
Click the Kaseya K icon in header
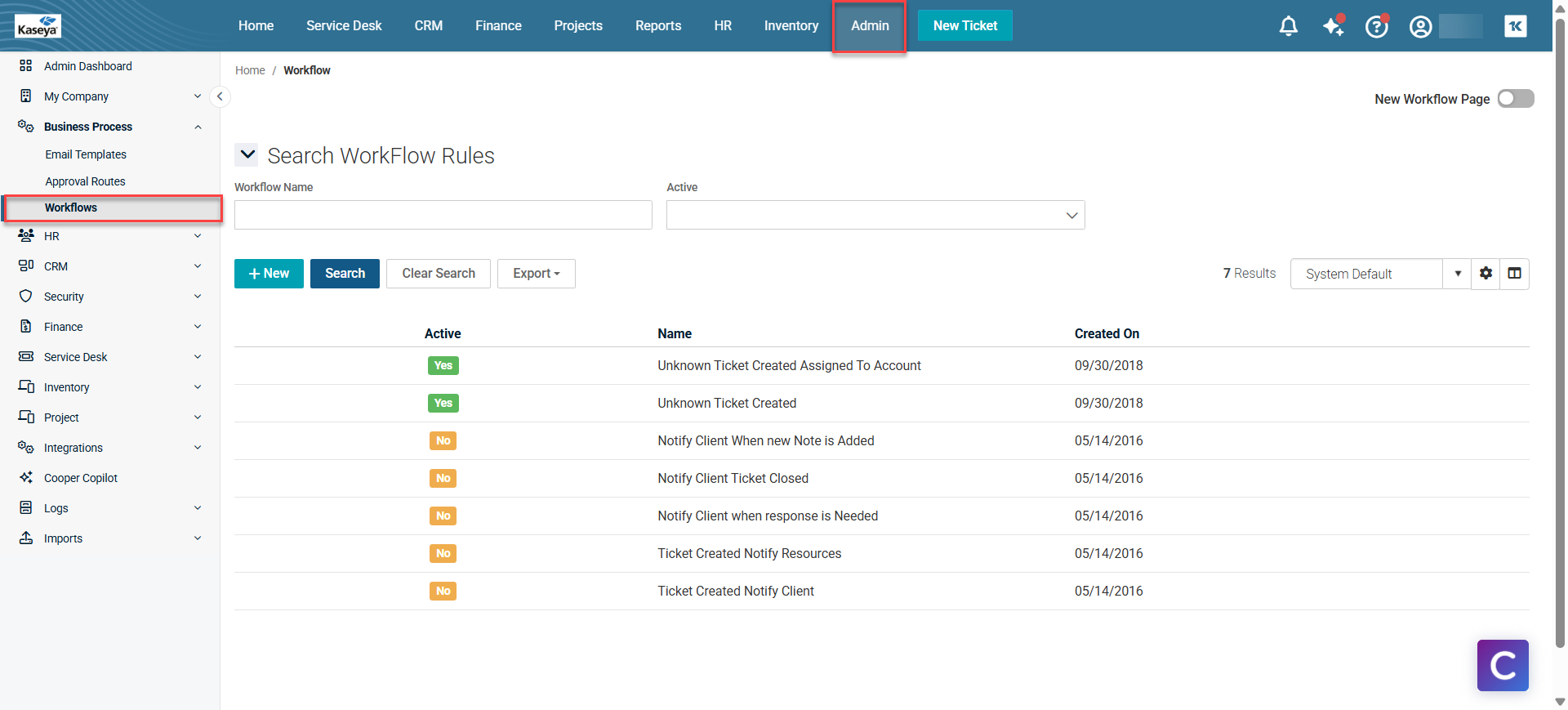pos(1515,26)
